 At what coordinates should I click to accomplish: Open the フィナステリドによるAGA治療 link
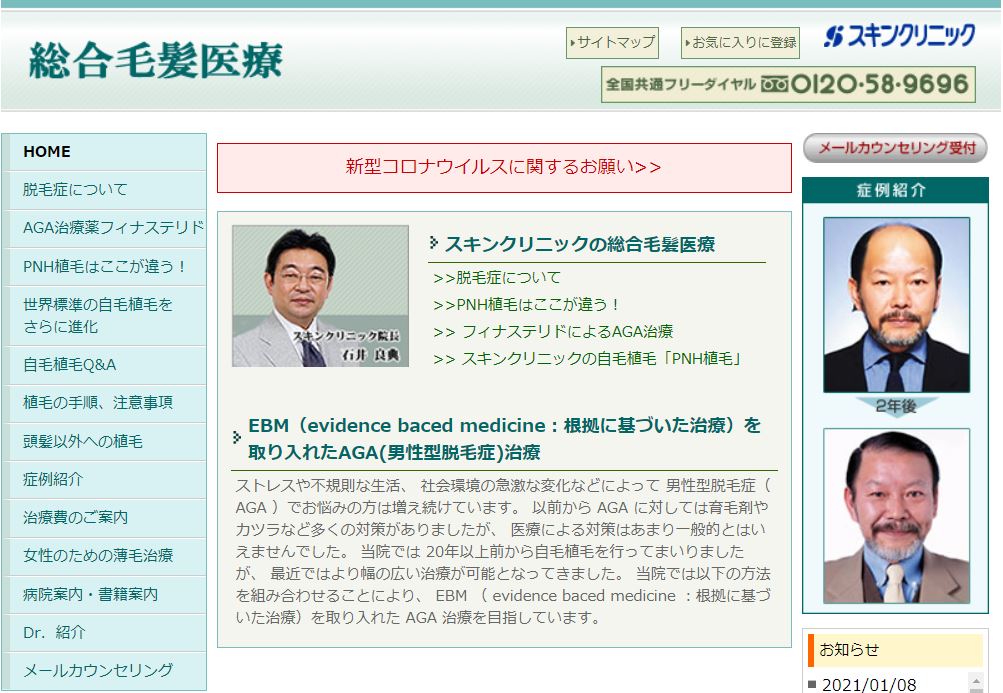click(553, 332)
